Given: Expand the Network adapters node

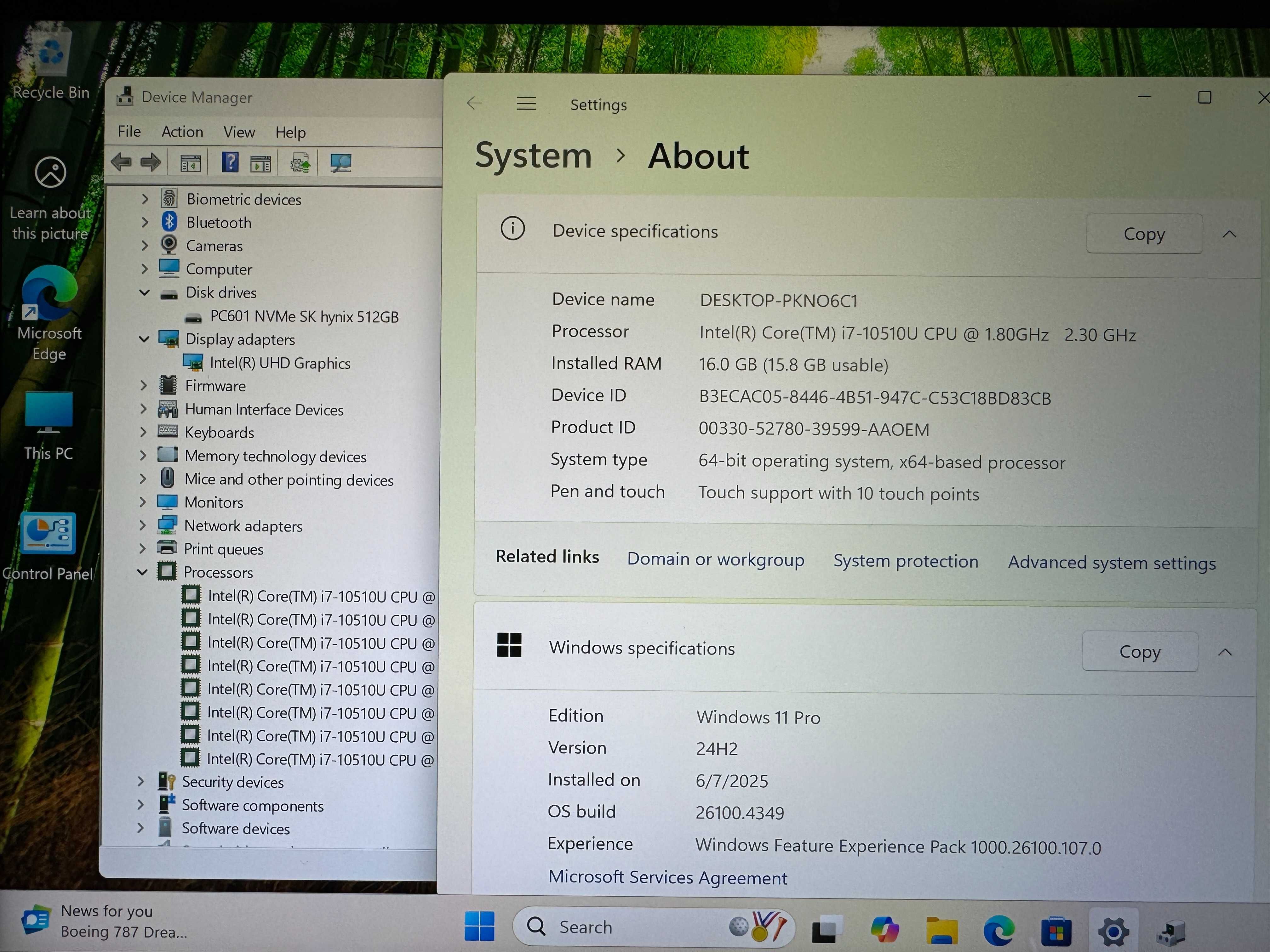Looking at the screenshot, I should pos(143,525).
